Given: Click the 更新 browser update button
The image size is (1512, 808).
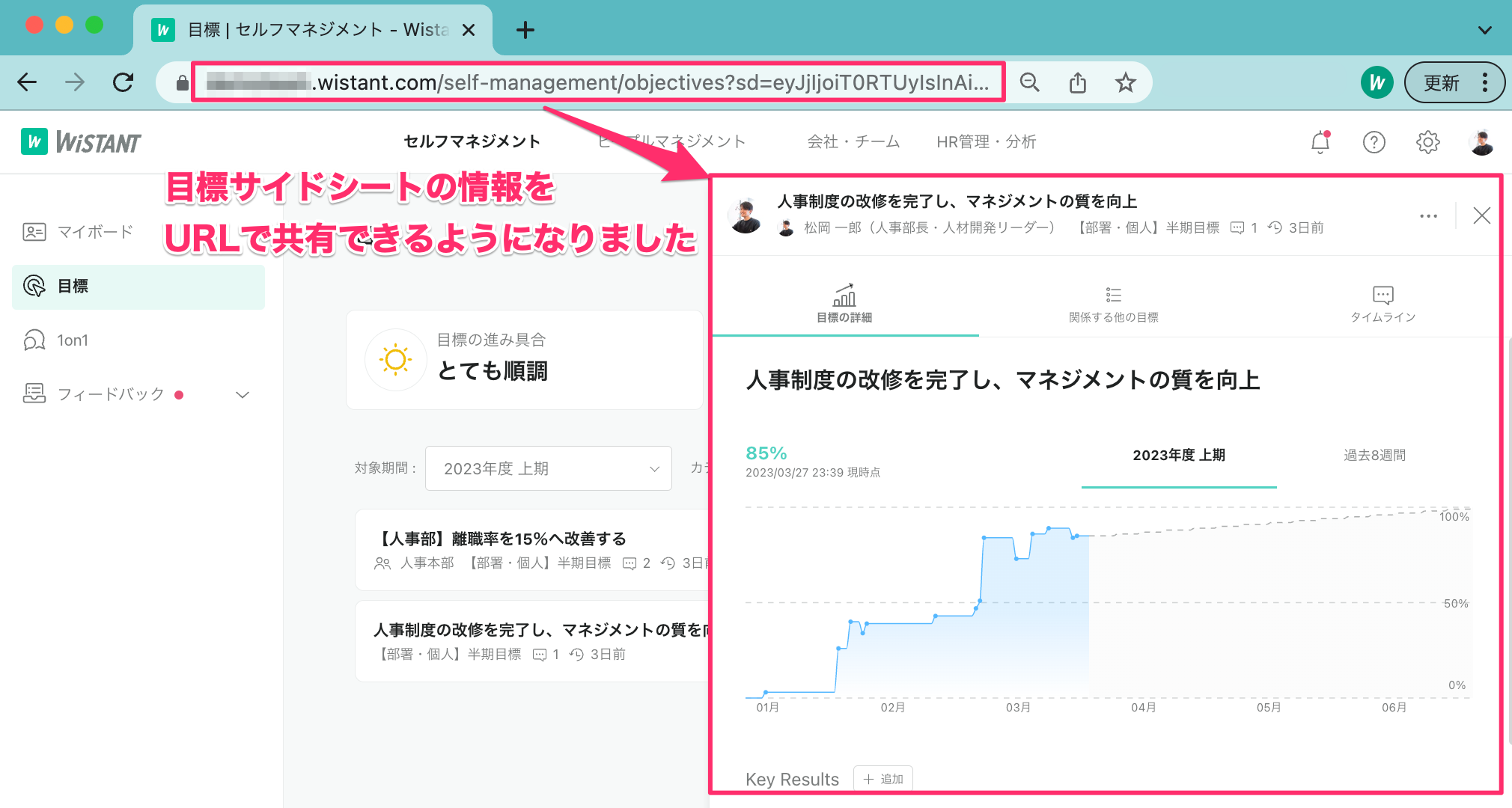Looking at the screenshot, I should [x=1441, y=83].
